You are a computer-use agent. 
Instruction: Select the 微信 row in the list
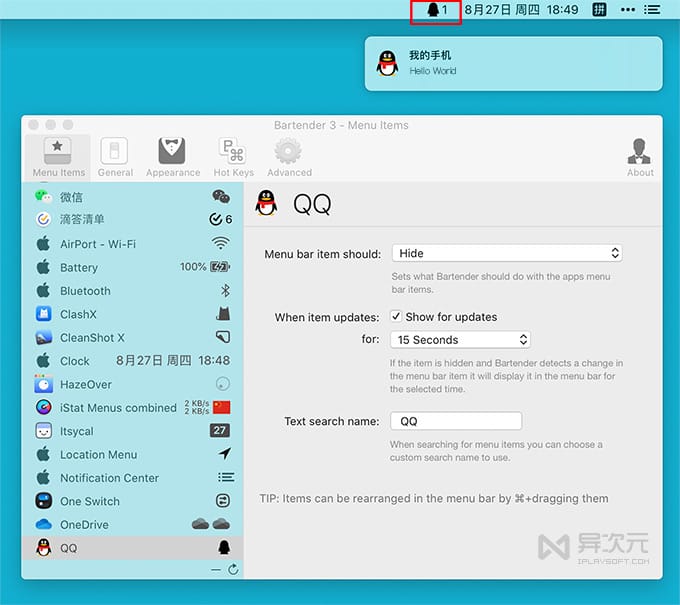[x=132, y=197]
